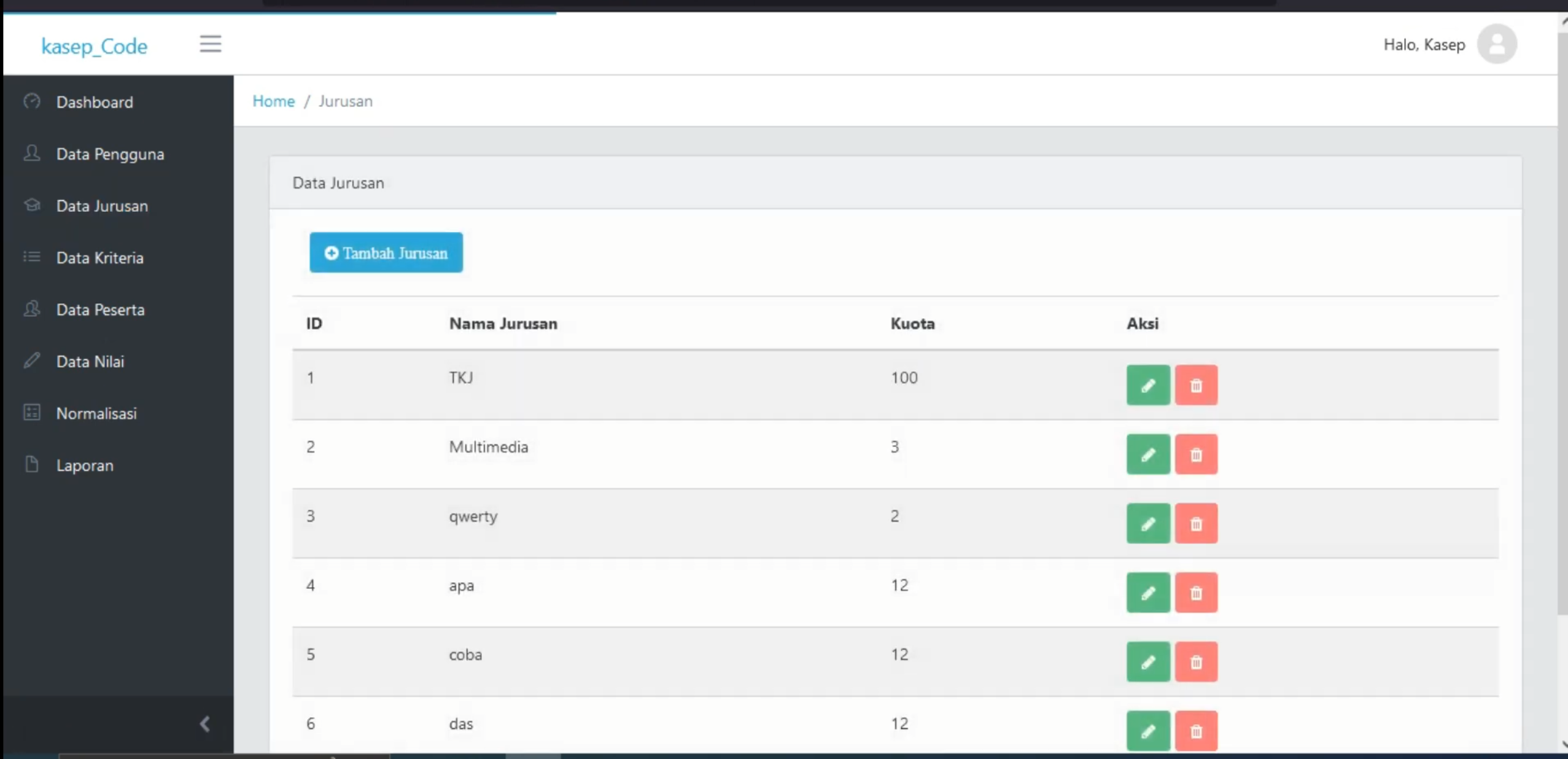The width and height of the screenshot is (1568, 759).
Task: Delete the TKJ row with trash icon
Action: click(x=1196, y=385)
